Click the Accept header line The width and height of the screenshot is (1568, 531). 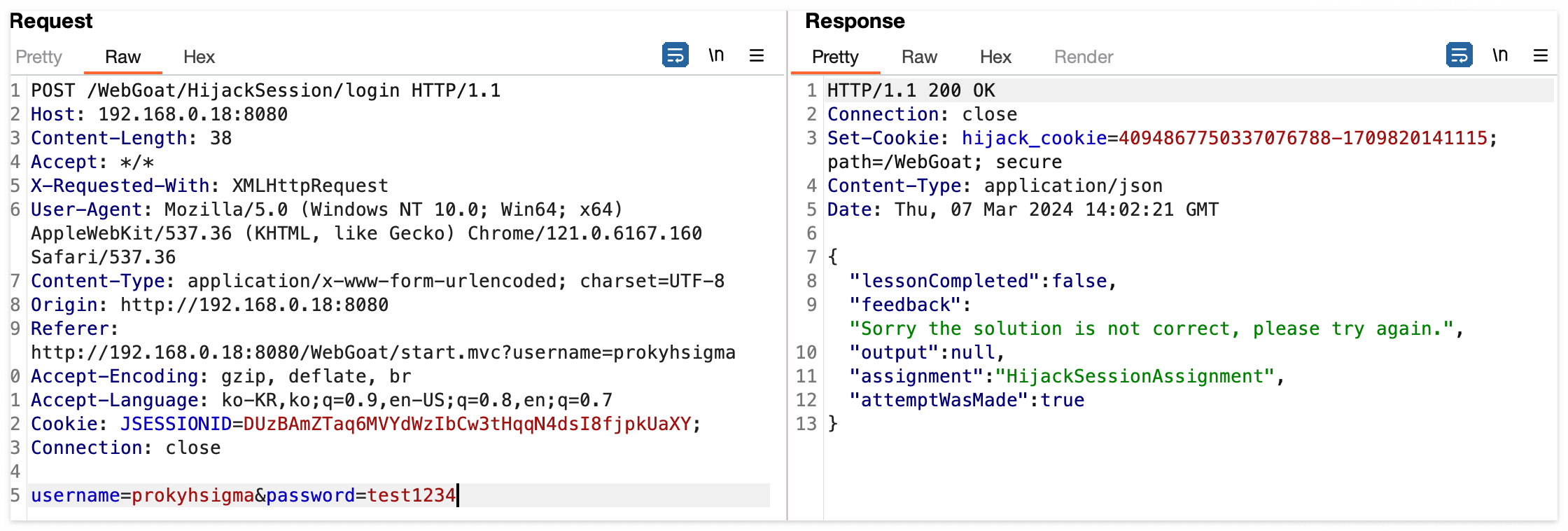92,162
